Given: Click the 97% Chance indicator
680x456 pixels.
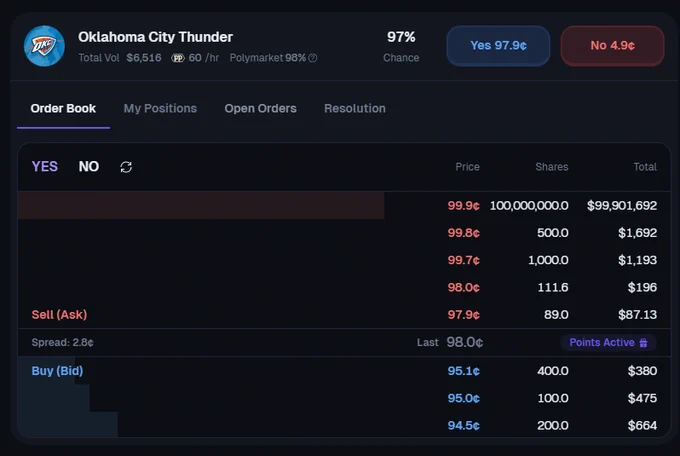Looking at the screenshot, I should pos(401,46).
